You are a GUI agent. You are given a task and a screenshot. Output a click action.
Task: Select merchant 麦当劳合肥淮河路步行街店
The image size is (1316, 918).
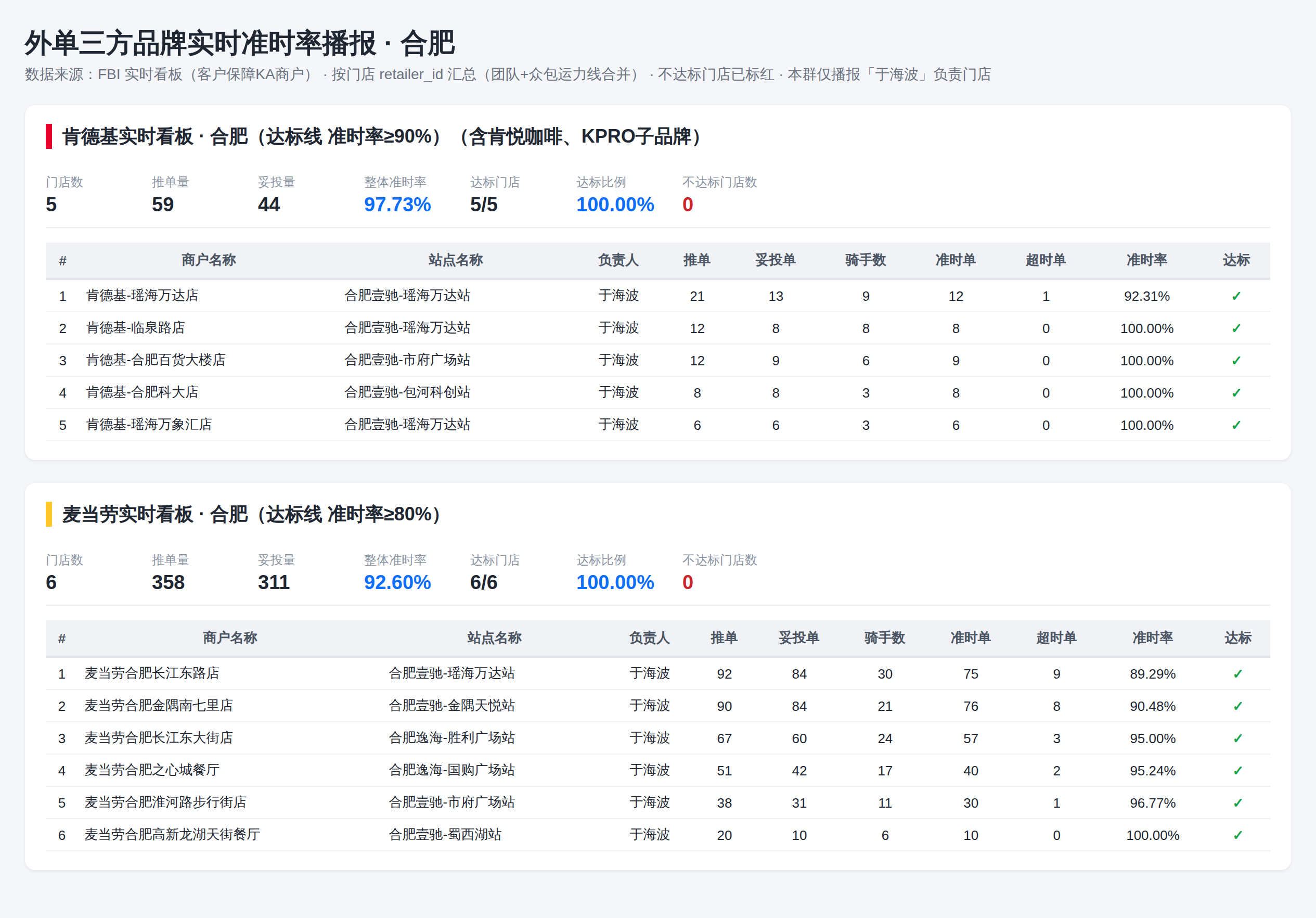tap(165, 803)
